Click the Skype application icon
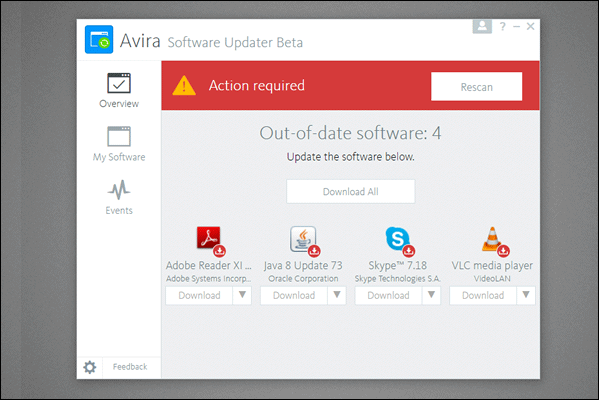Screen dimensions: 599x400 click(x=397, y=238)
